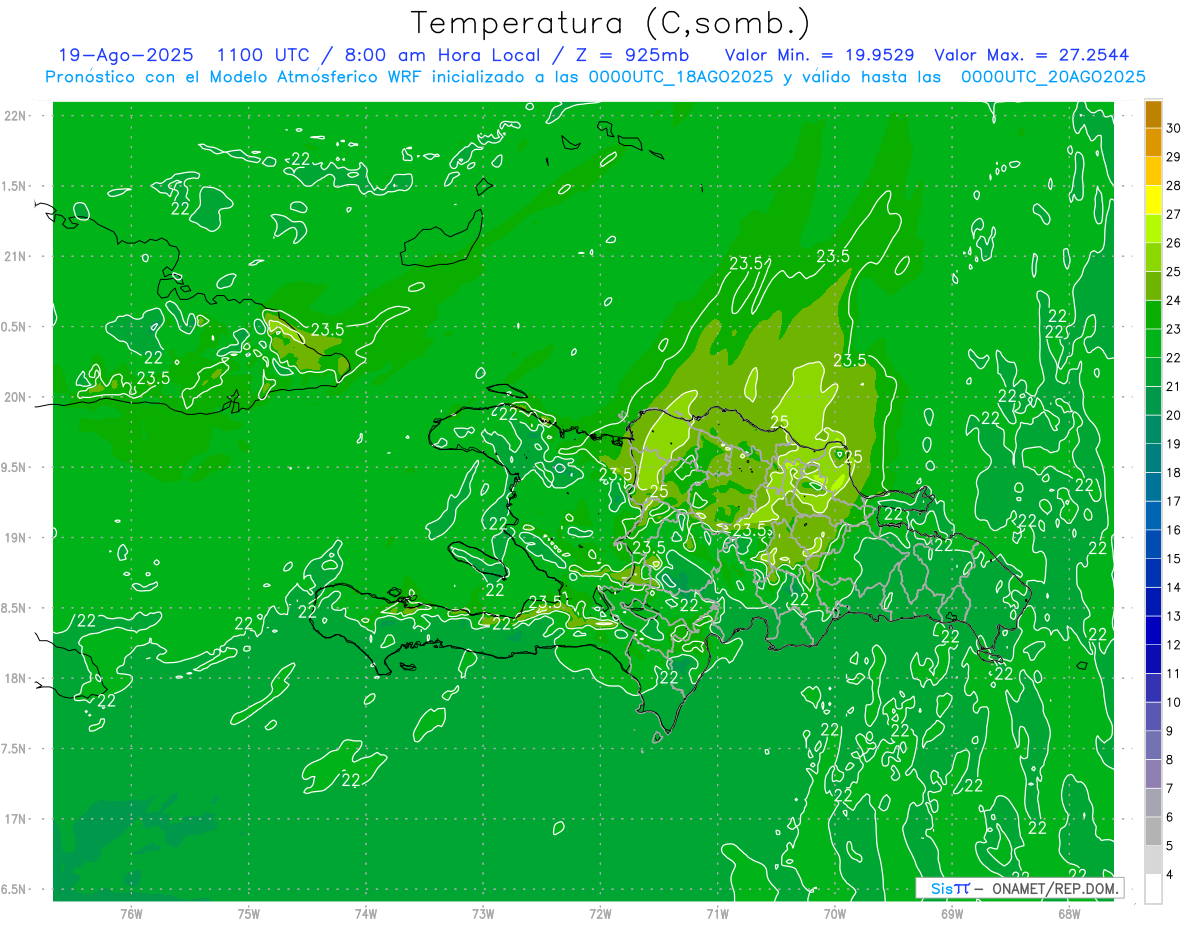This screenshot has height=927, width=1200.
Task: Click the color scale label "12"
Action: click(1174, 645)
